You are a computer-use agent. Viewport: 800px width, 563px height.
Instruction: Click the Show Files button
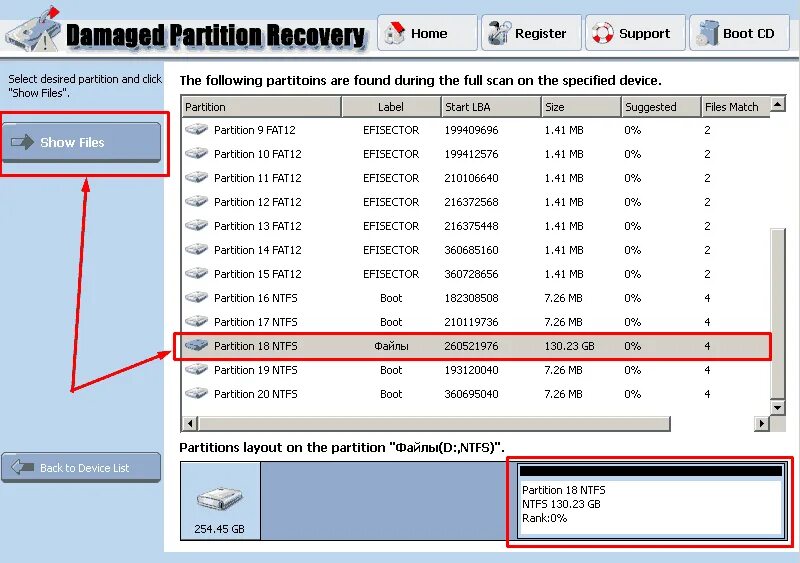tap(82, 142)
